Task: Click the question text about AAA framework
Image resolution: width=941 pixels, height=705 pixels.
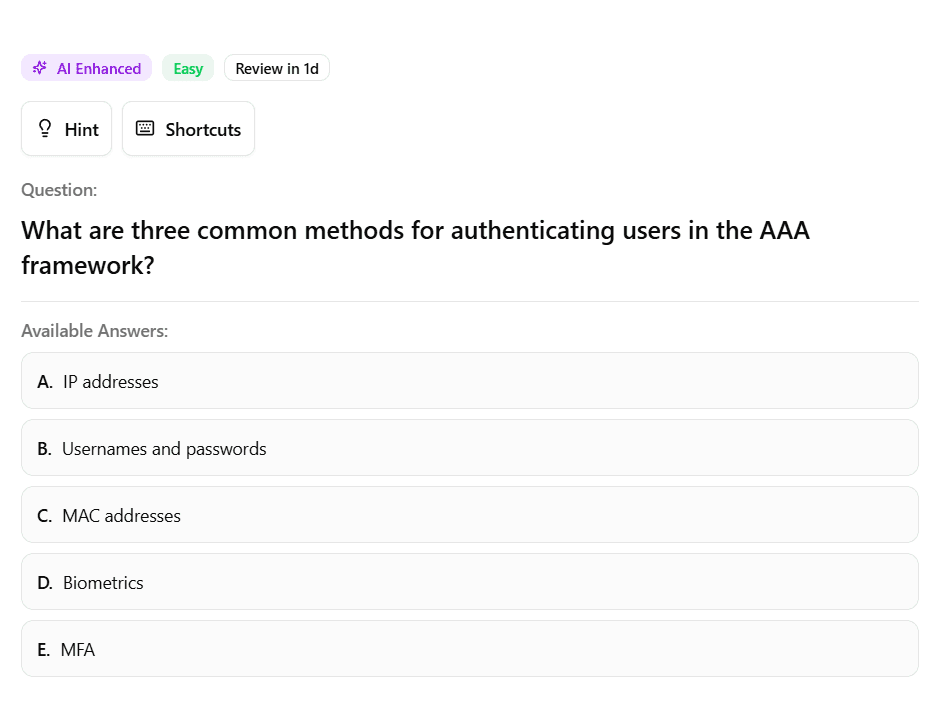Action: pyautogui.click(x=415, y=247)
